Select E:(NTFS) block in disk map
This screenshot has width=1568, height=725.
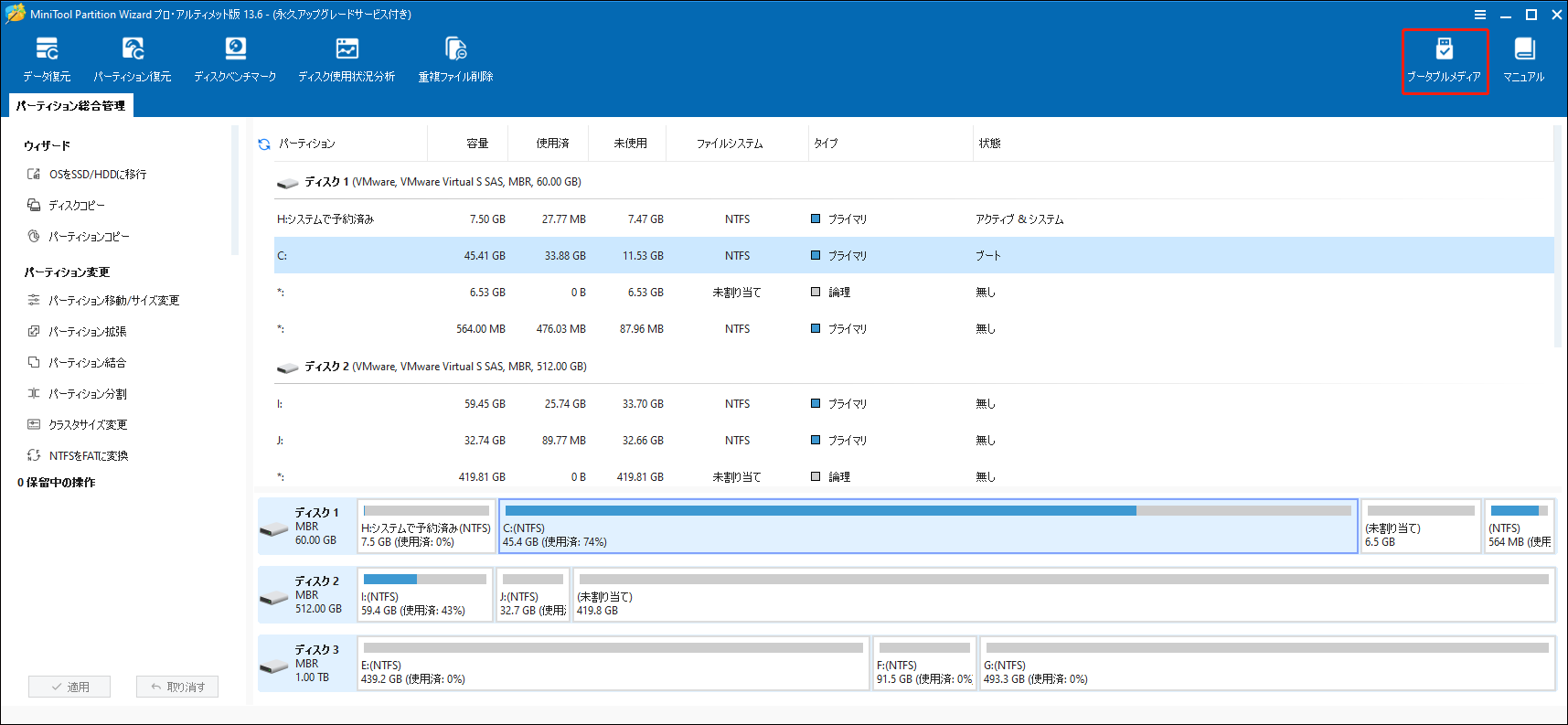point(613,664)
